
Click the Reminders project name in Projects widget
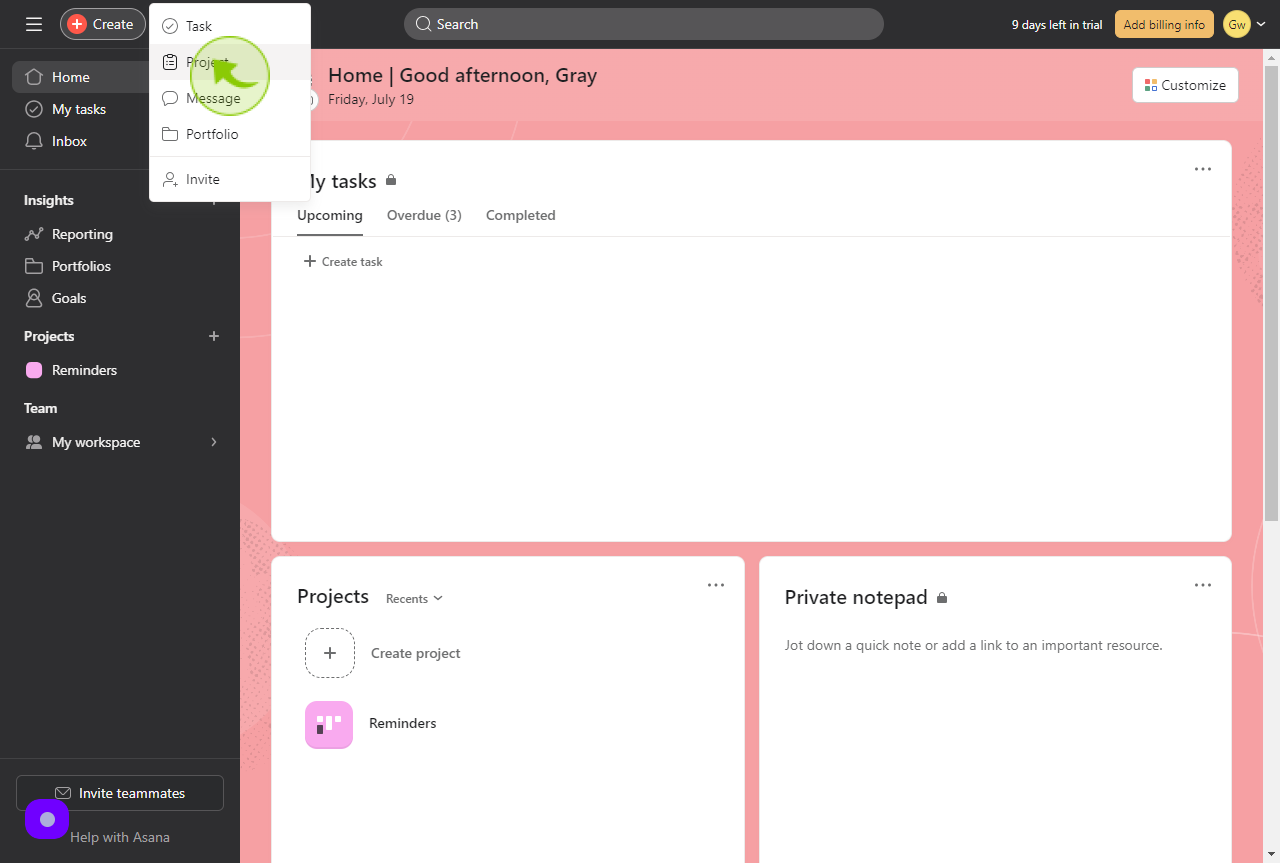pyautogui.click(x=403, y=723)
